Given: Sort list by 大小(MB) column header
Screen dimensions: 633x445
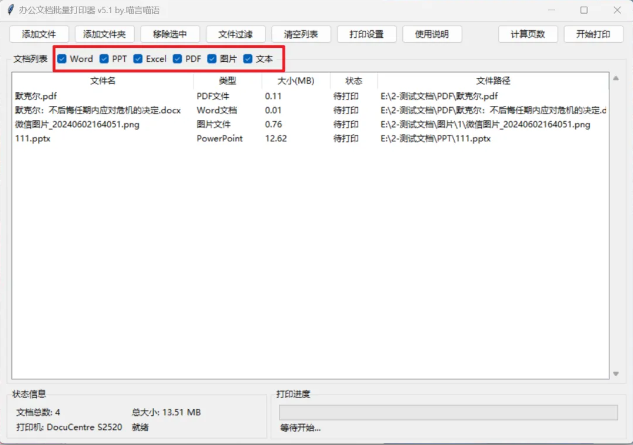Looking at the screenshot, I should pos(294,80).
